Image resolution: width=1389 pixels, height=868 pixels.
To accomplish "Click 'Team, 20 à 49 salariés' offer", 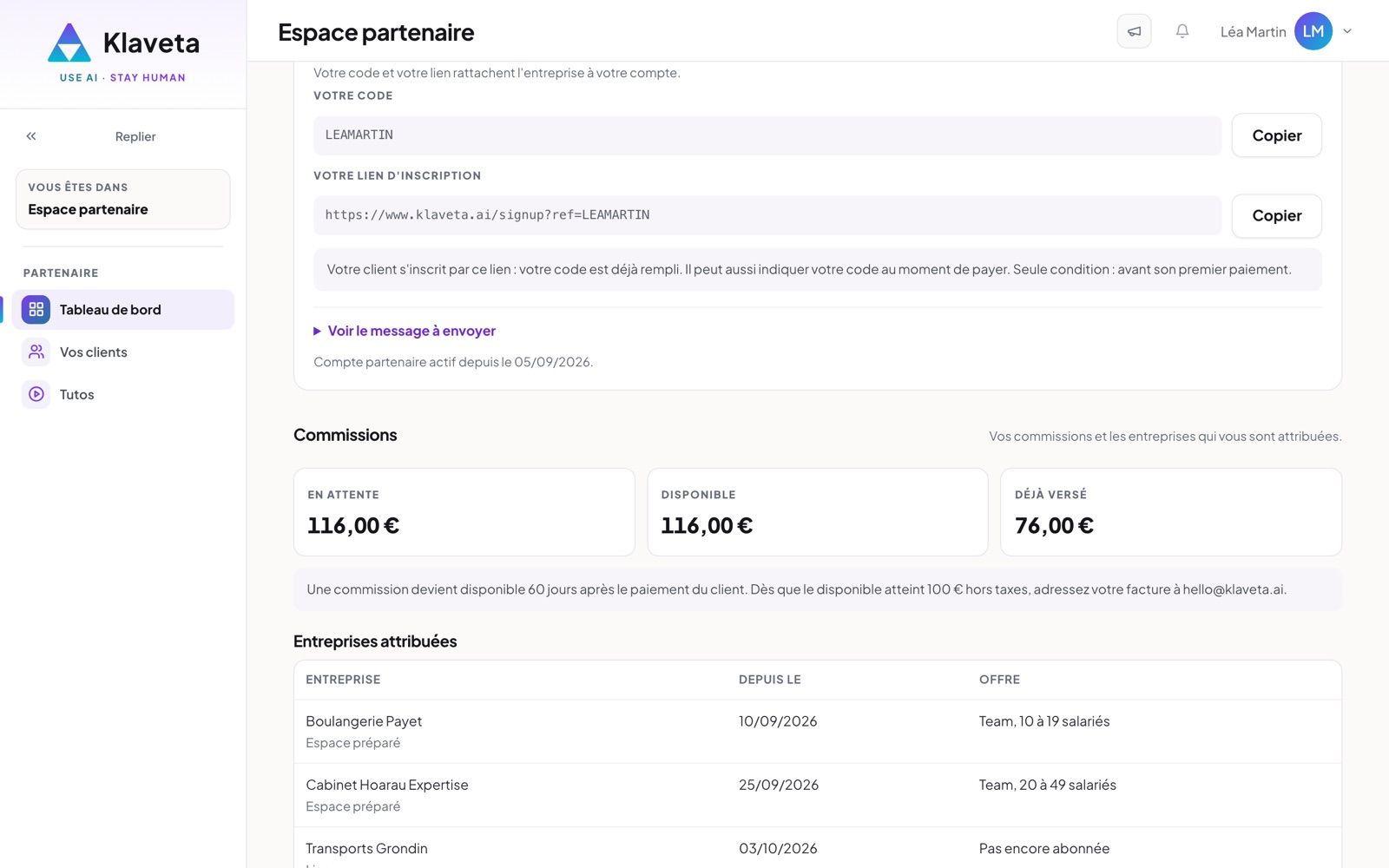I will pyautogui.click(x=1048, y=785).
